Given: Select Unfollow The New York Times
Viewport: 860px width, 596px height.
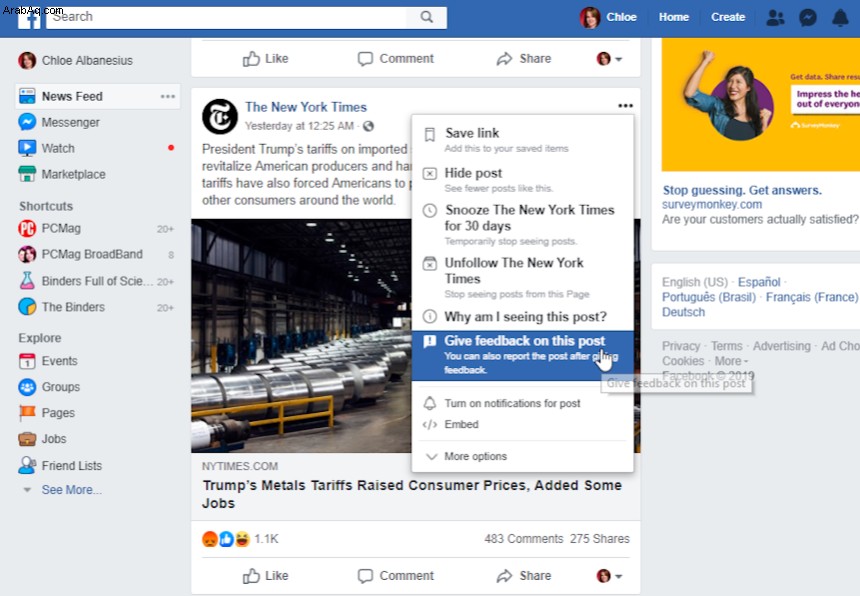Looking at the screenshot, I should [x=523, y=278].
